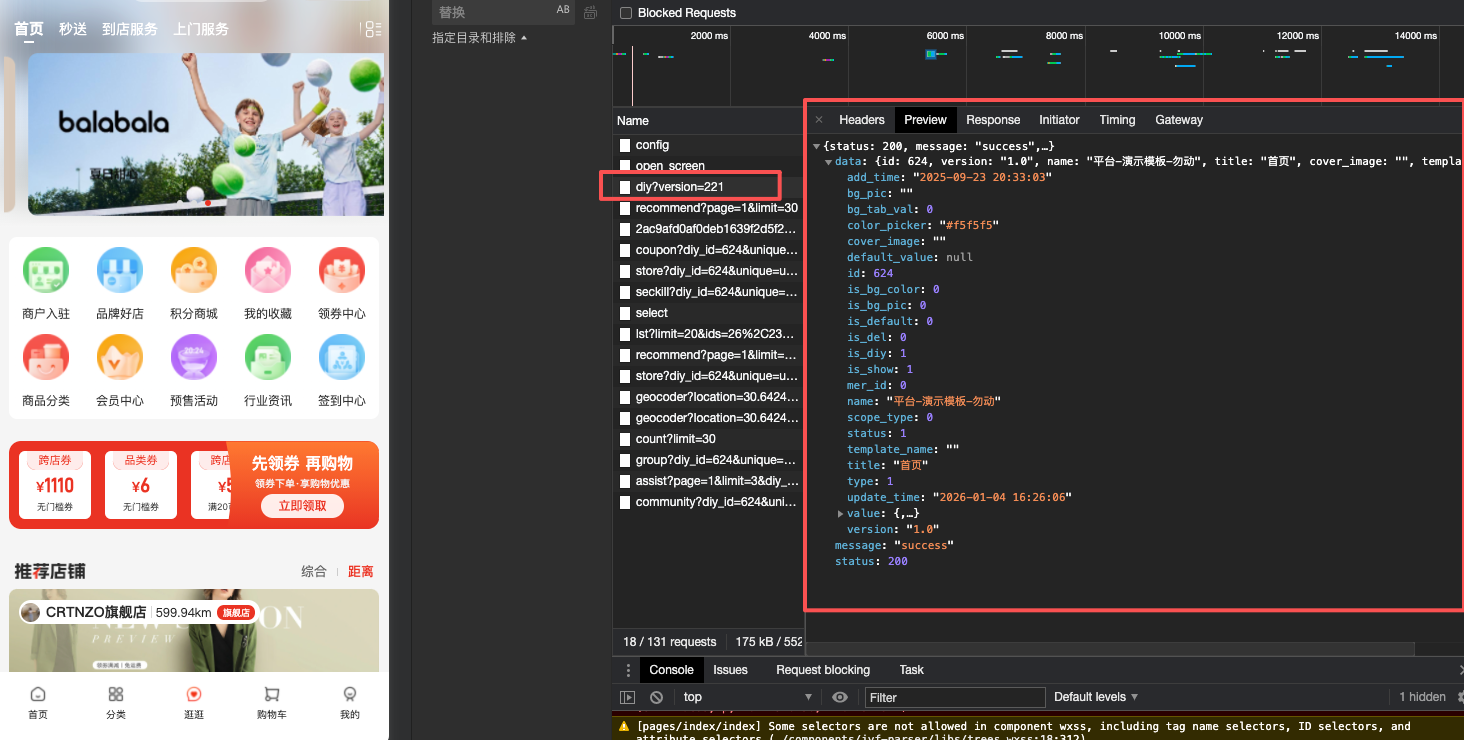The image size is (1464, 740).
Task: Select the diy?version=221 request
Action: pos(680,187)
